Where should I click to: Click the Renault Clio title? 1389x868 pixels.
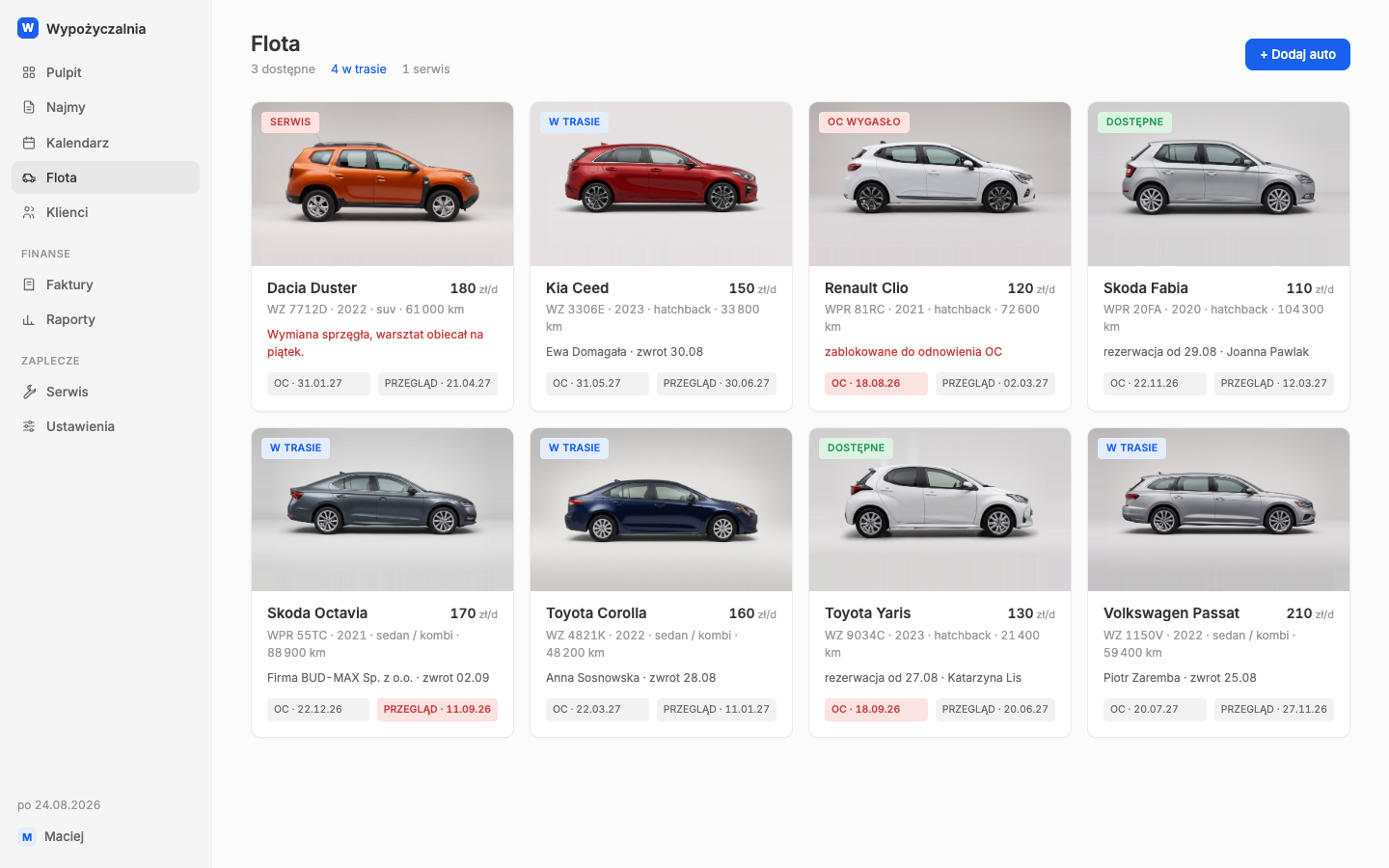(866, 288)
